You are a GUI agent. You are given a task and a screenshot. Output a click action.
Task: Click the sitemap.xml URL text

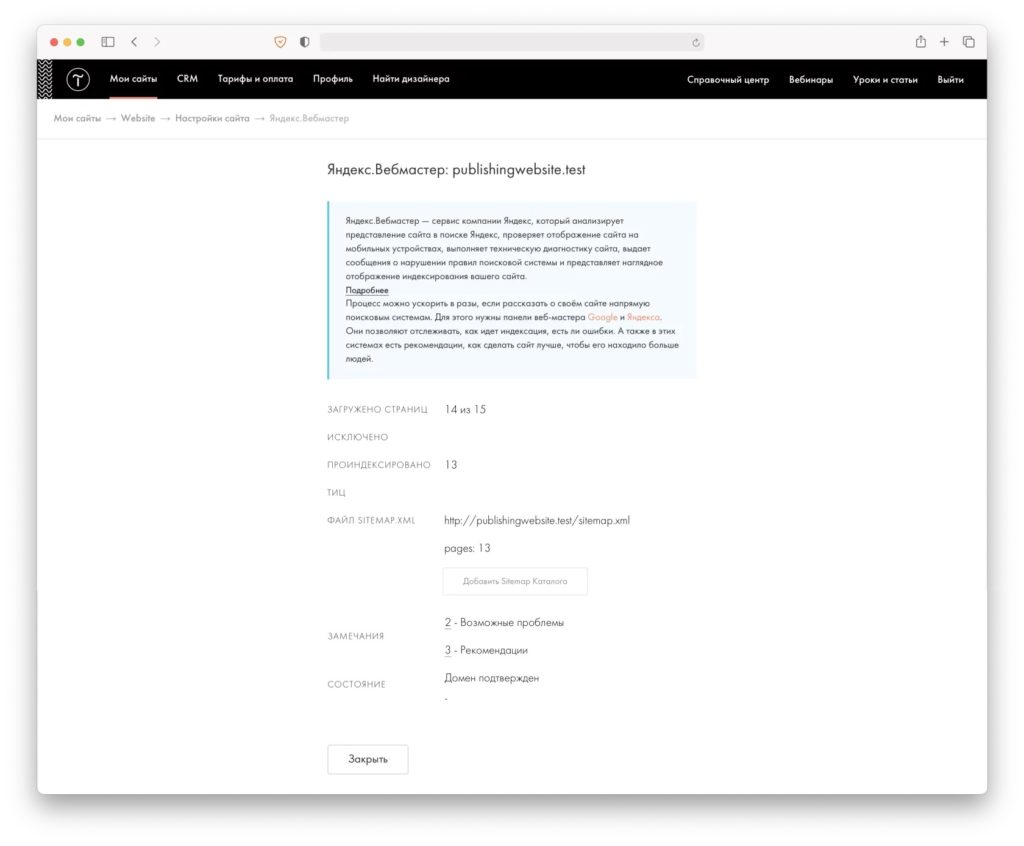click(537, 521)
